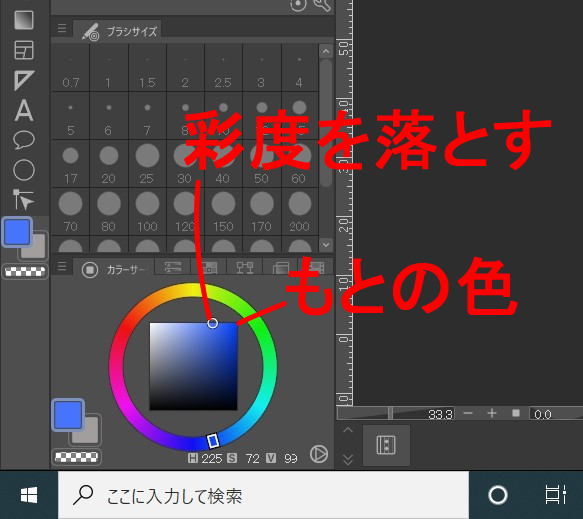Select the Frame border tool
This screenshot has height=519, width=583.
point(24,50)
